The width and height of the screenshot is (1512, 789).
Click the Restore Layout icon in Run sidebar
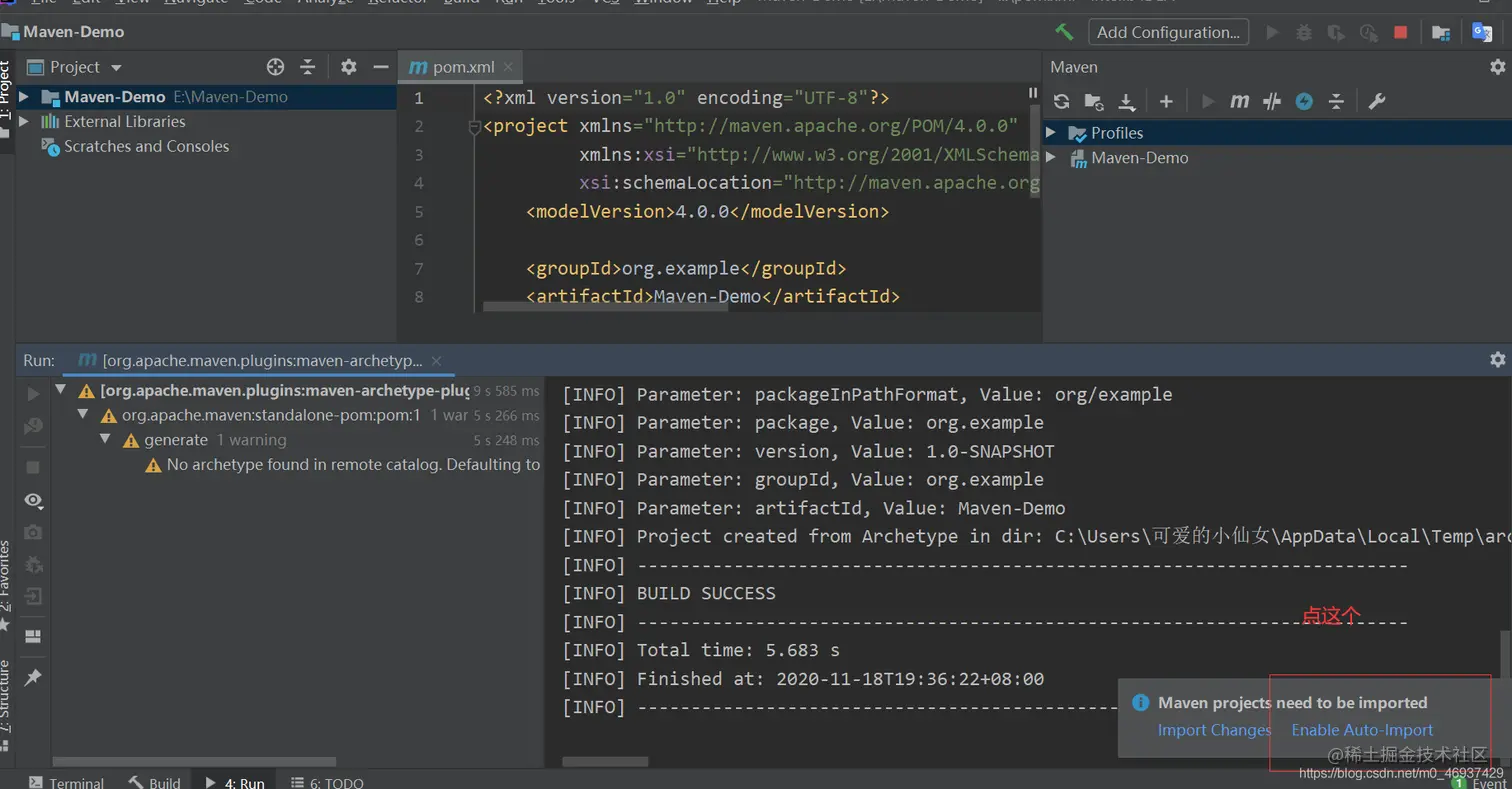pos(33,636)
